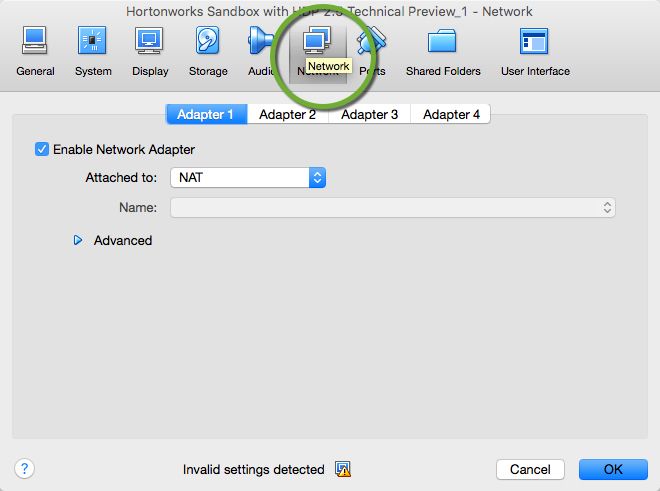This screenshot has width=660, height=491.
Task: Open the Shared Folders settings section
Action: 443,51
